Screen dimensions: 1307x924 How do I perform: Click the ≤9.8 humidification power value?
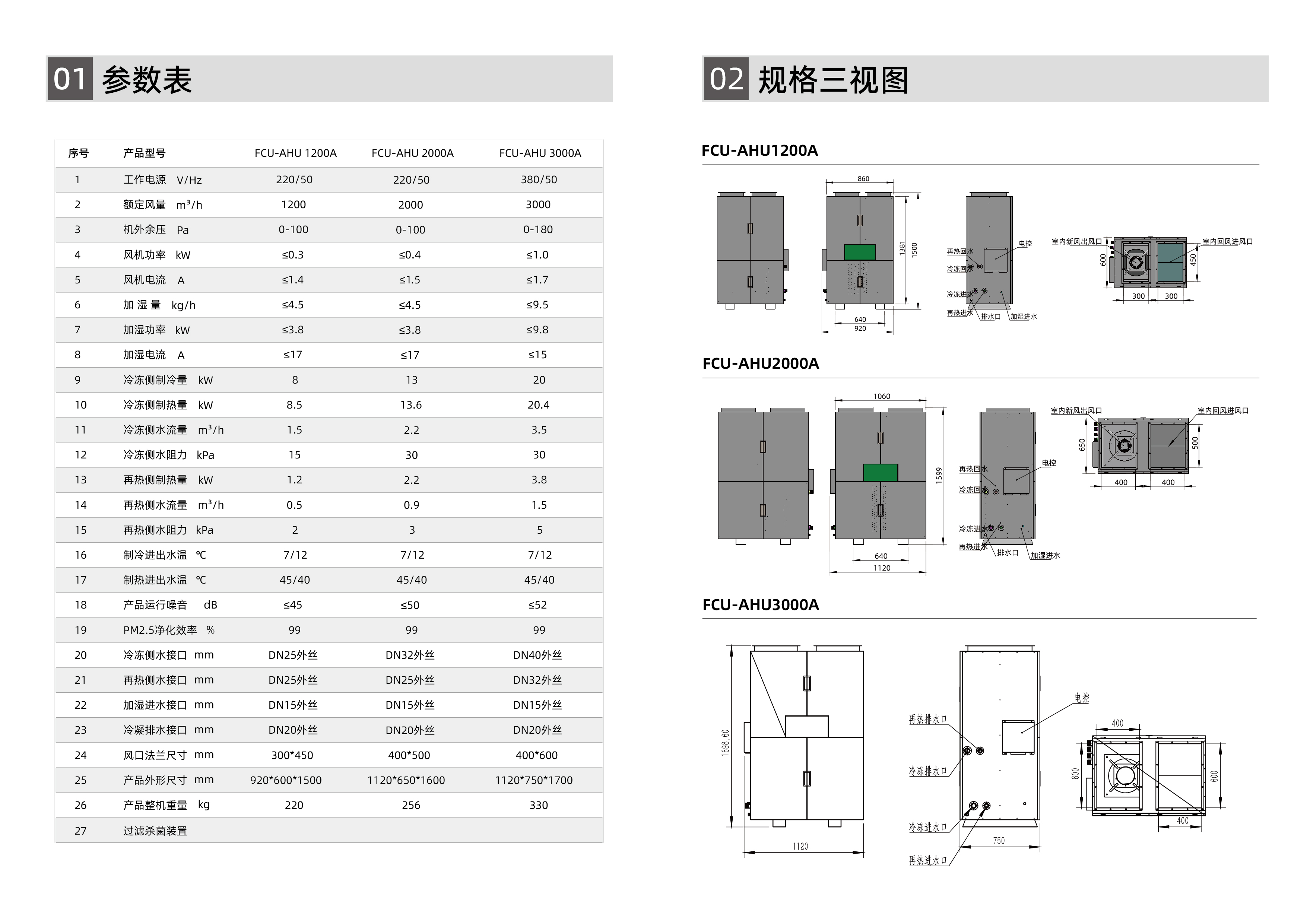click(x=537, y=330)
